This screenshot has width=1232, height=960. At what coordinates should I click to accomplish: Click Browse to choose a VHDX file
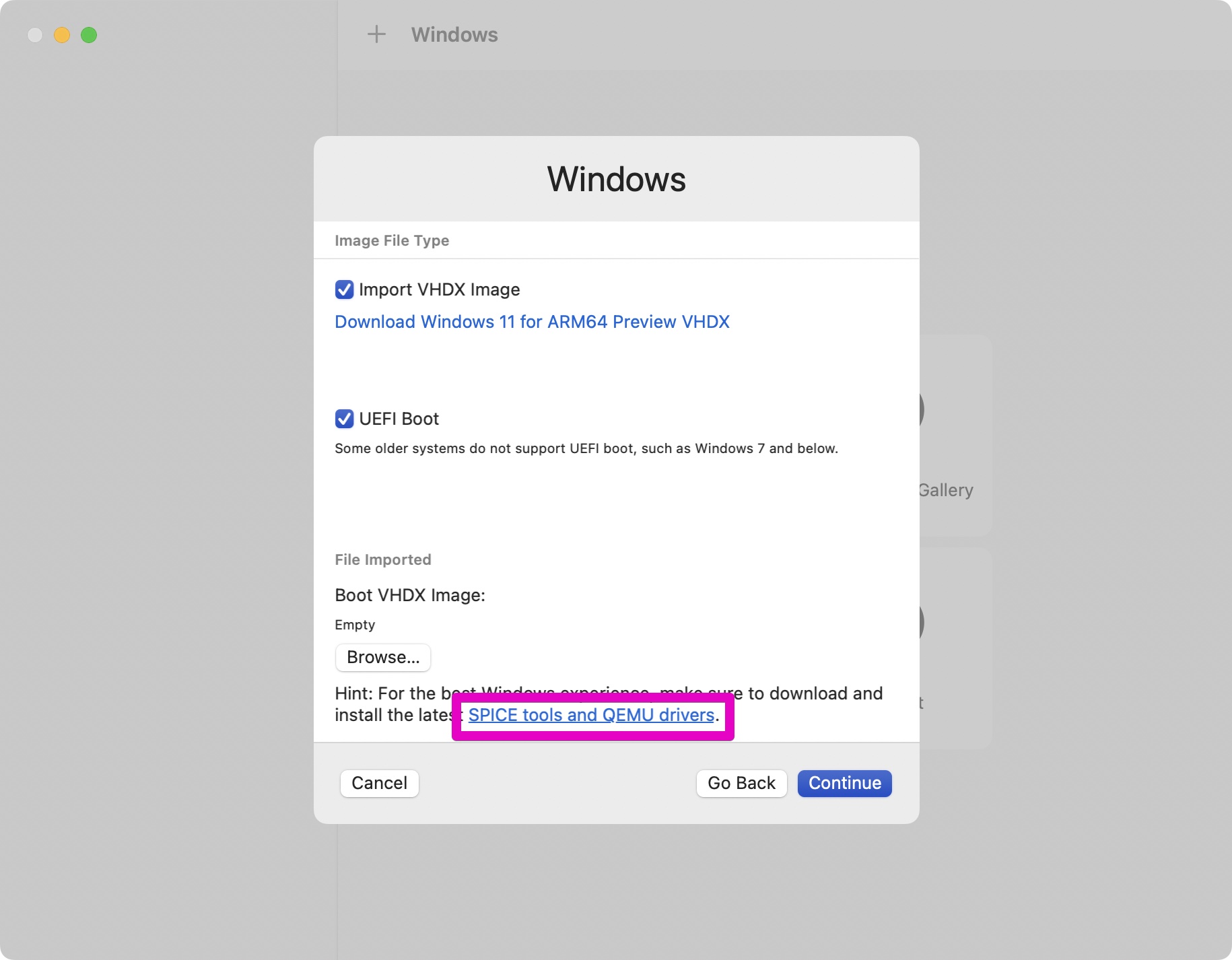pyautogui.click(x=382, y=658)
